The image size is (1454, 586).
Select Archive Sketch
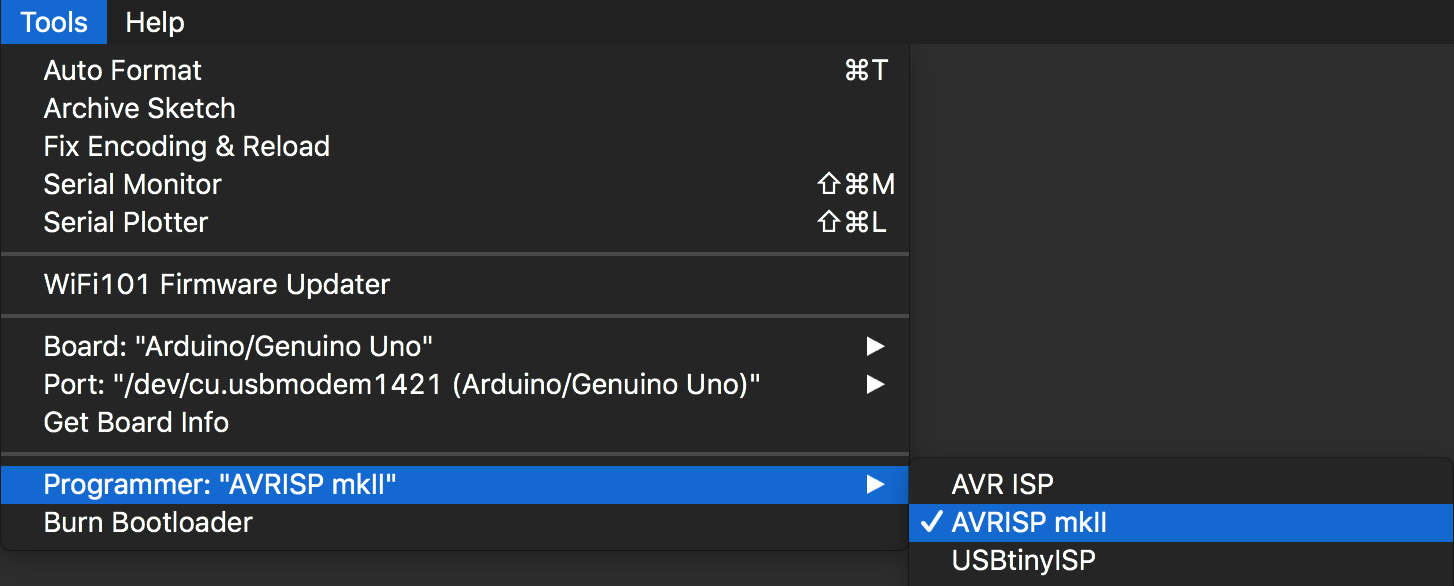click(139, 108)
